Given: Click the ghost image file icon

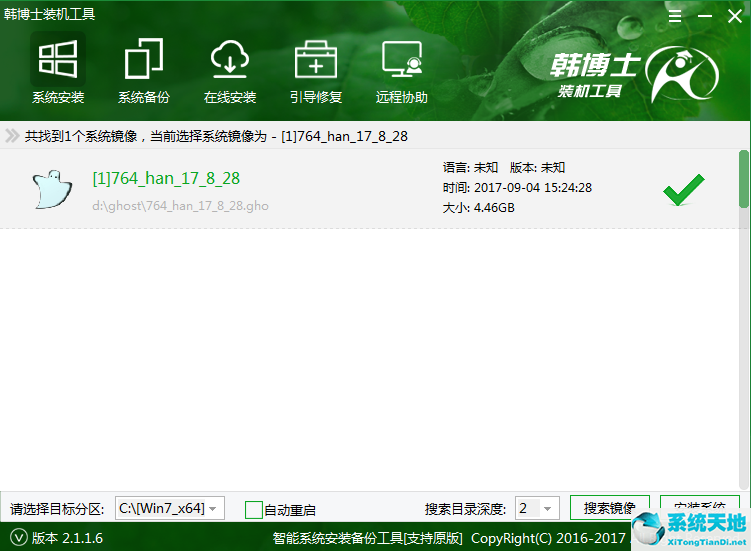Looking at the screenshot, I should pyautogui.click(x=52, y=189).
